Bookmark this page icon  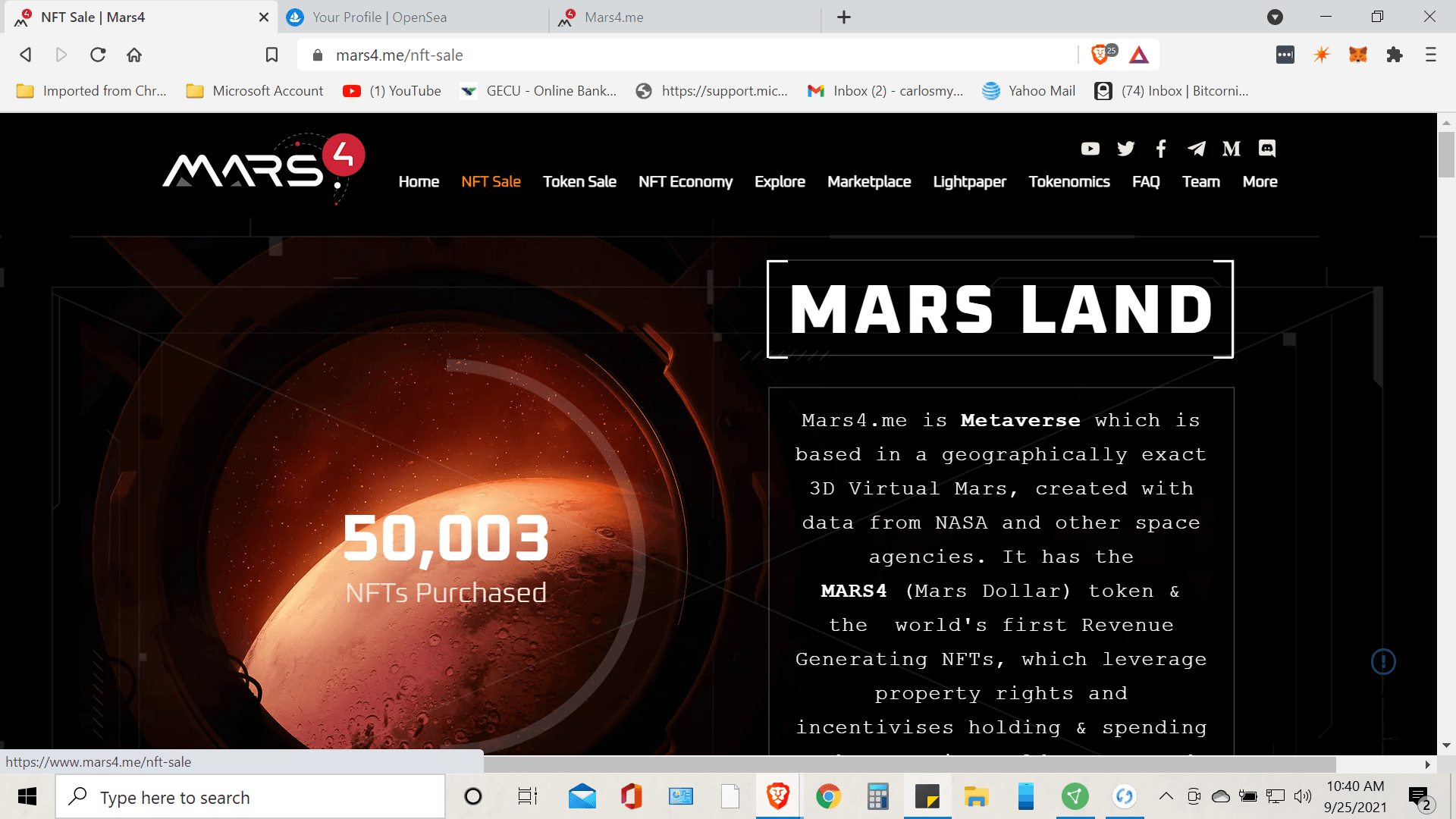pos(271,55)
